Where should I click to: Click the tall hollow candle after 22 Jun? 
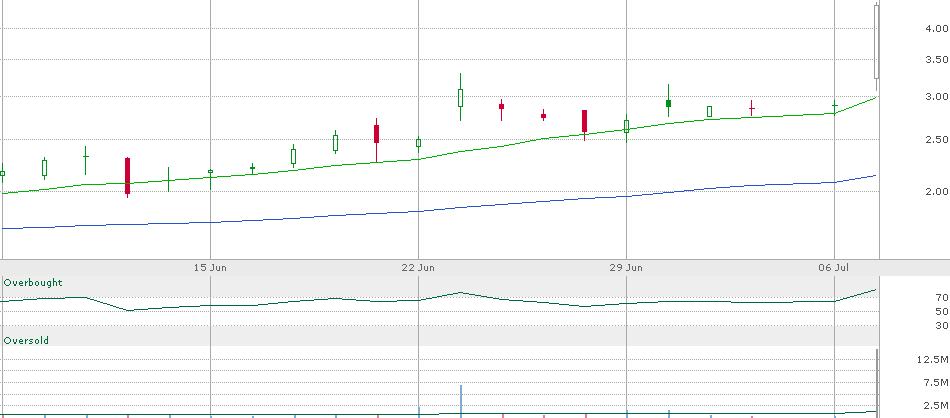460,98
